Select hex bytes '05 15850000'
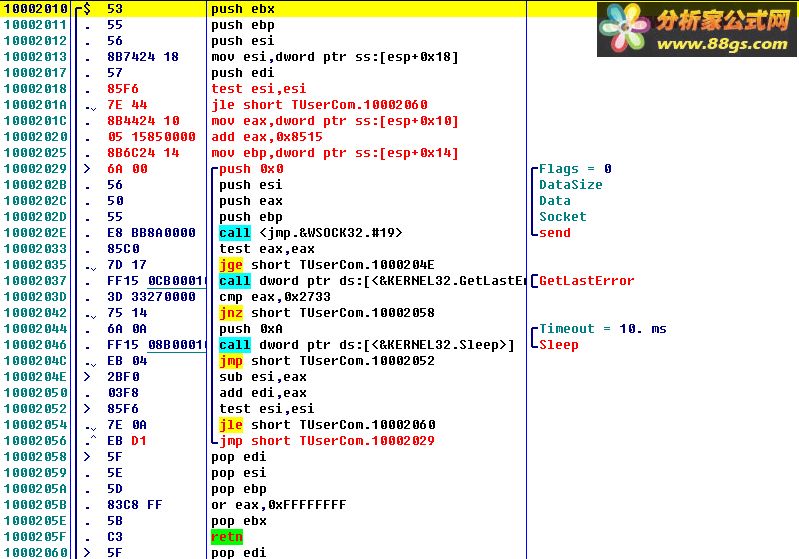 point(151,137)
